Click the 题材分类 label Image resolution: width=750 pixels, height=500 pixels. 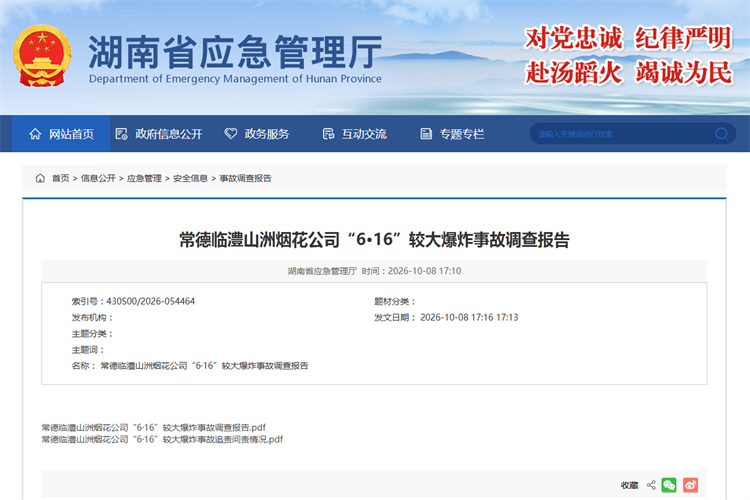[x=395, y=301]
